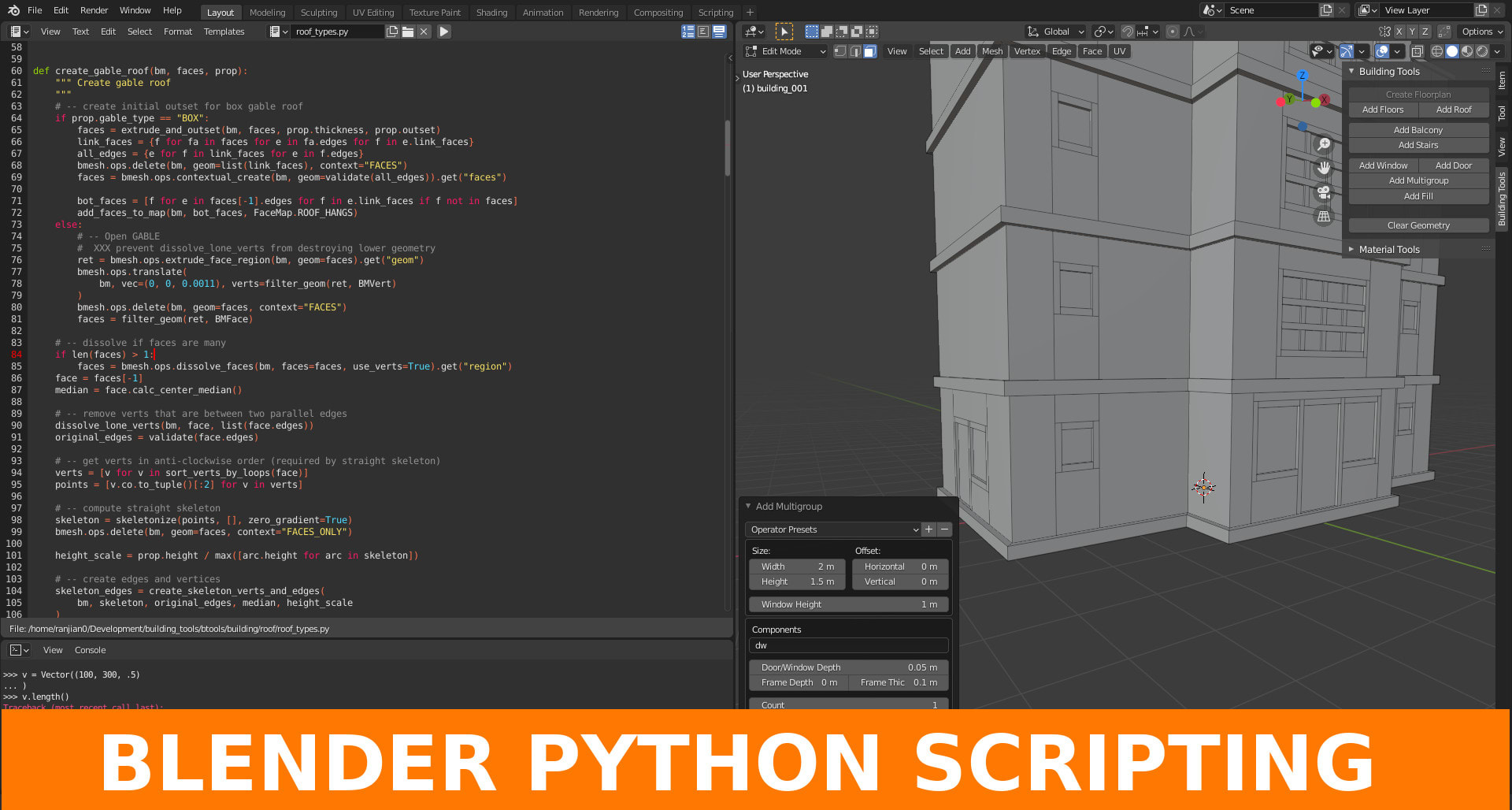The height and width of the screenshot is (810, 1512).
Task: Expand the Material Tools panel
Action: (1389, 249)
